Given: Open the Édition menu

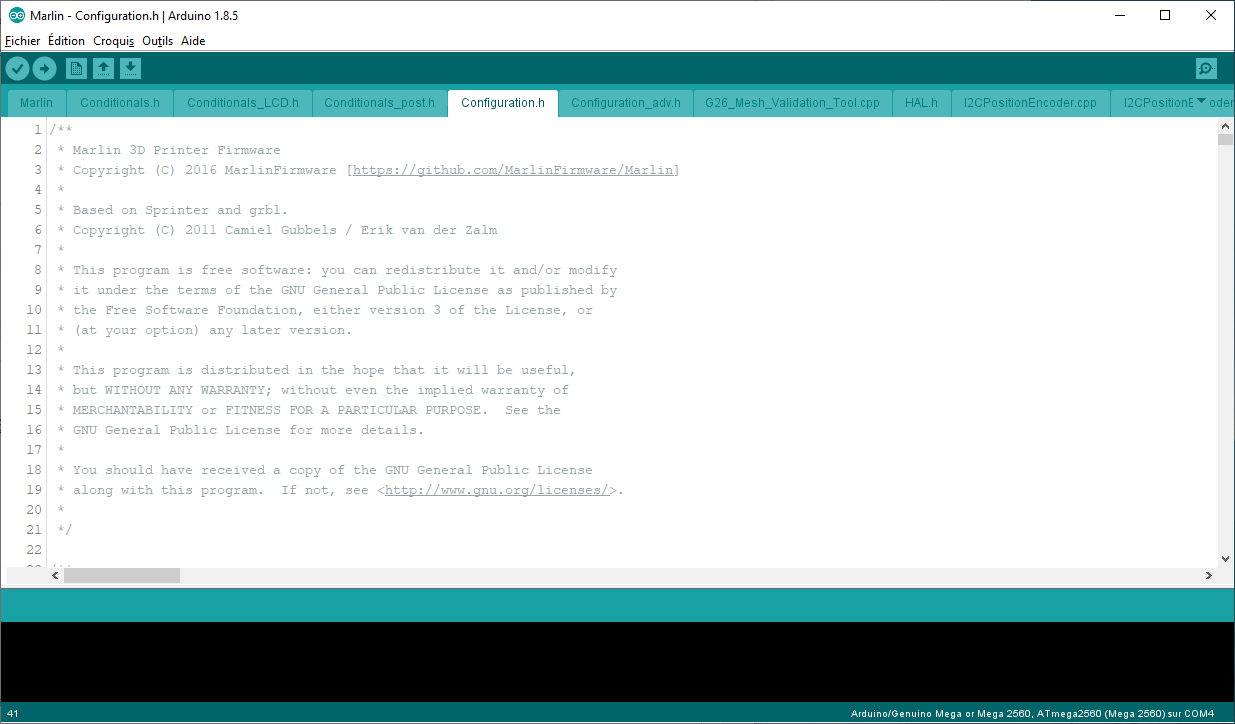Looking at the screenshot, I should (x=66, y=41).
